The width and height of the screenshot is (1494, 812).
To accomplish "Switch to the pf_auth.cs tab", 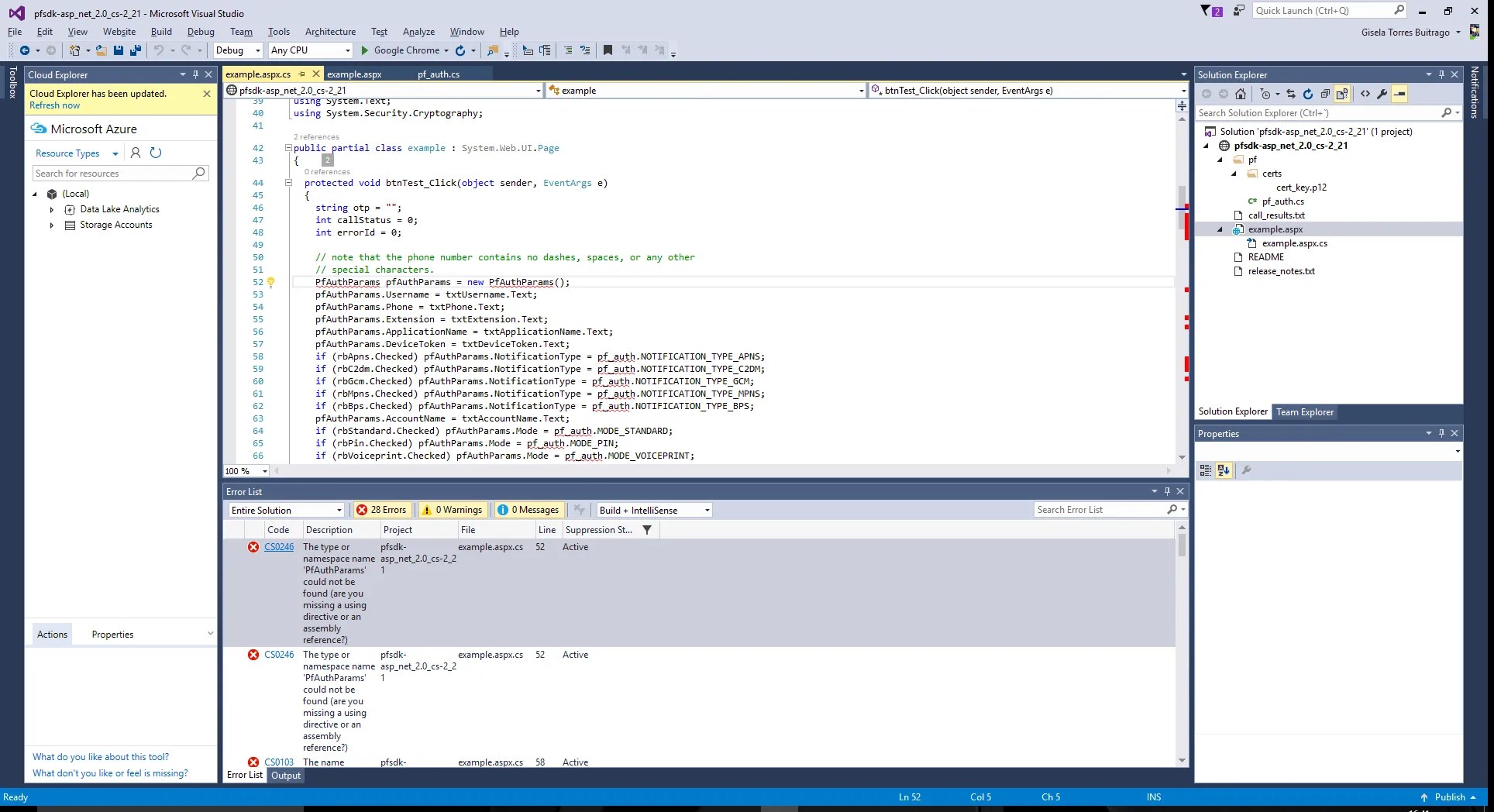I will point(439,74).
